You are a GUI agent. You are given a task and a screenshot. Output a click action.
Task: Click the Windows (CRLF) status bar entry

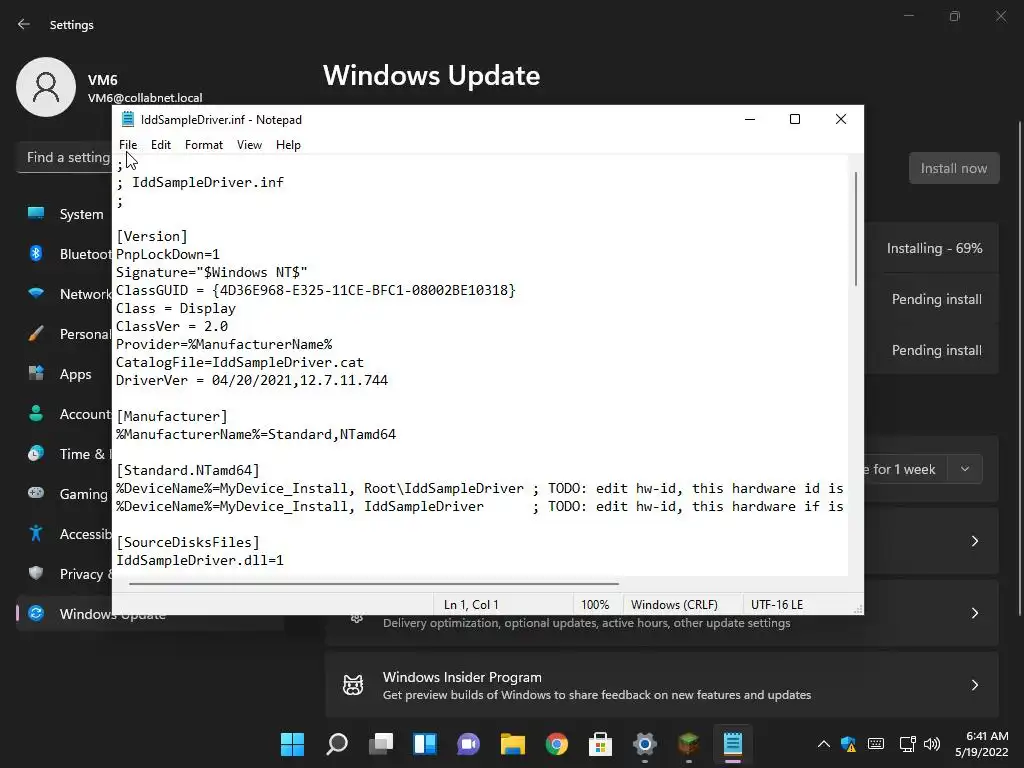pos(674,605)
